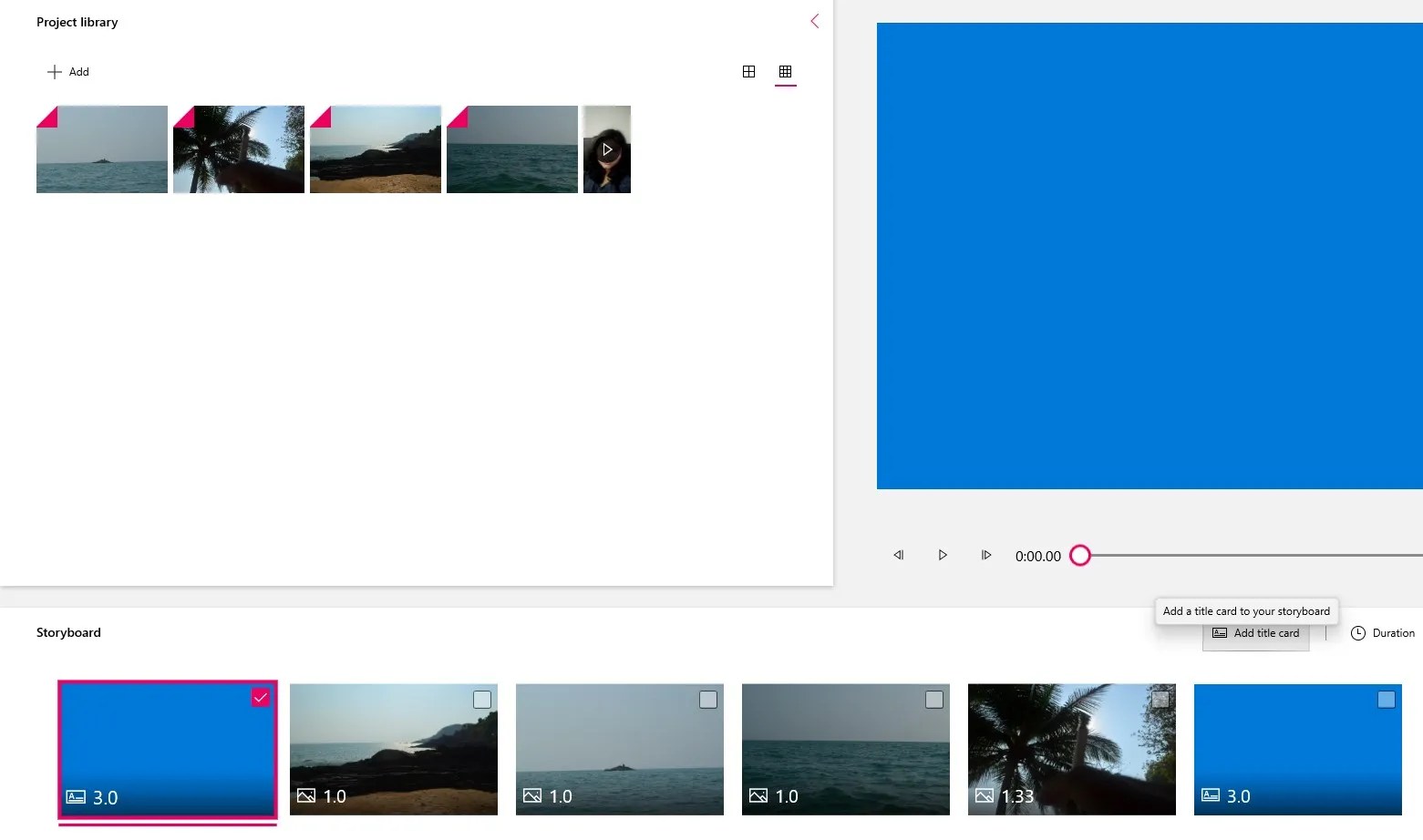Viewport: 1423px width, 840px height.
Task: Click the play overlay on the selfie video thumbnail
Action: (x=607, y=149)
